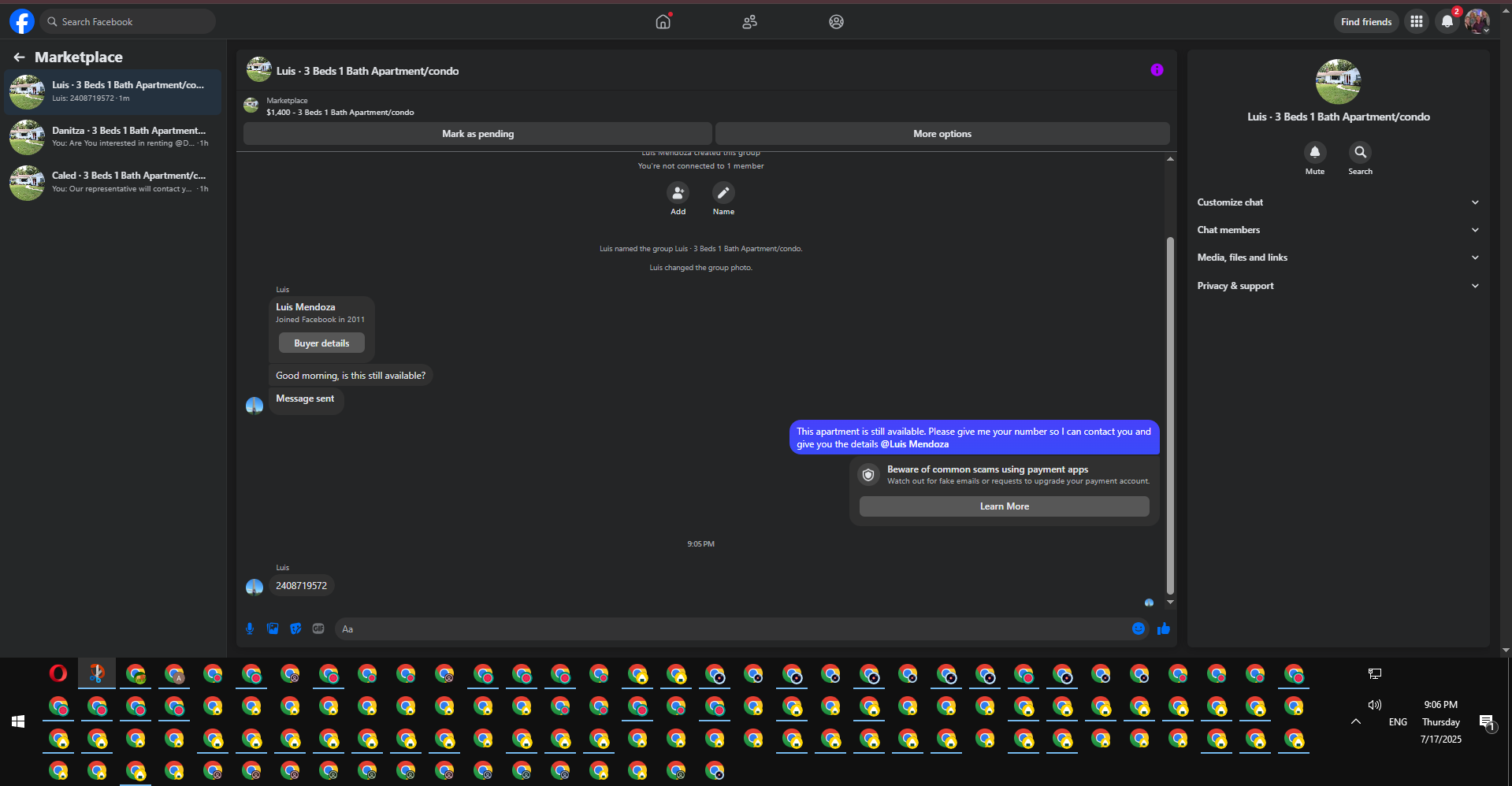Expand the Customize chat section

[x=1338, y=202]
